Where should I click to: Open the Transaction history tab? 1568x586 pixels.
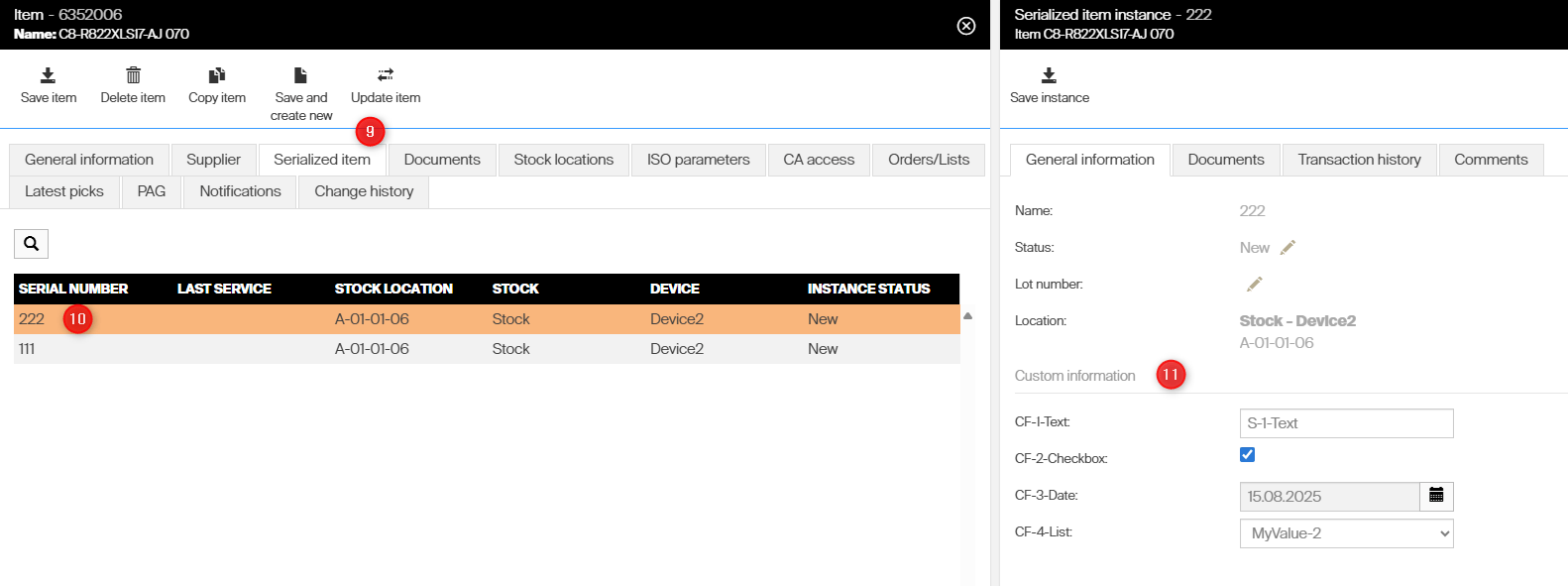click(x=1359, y=160)
